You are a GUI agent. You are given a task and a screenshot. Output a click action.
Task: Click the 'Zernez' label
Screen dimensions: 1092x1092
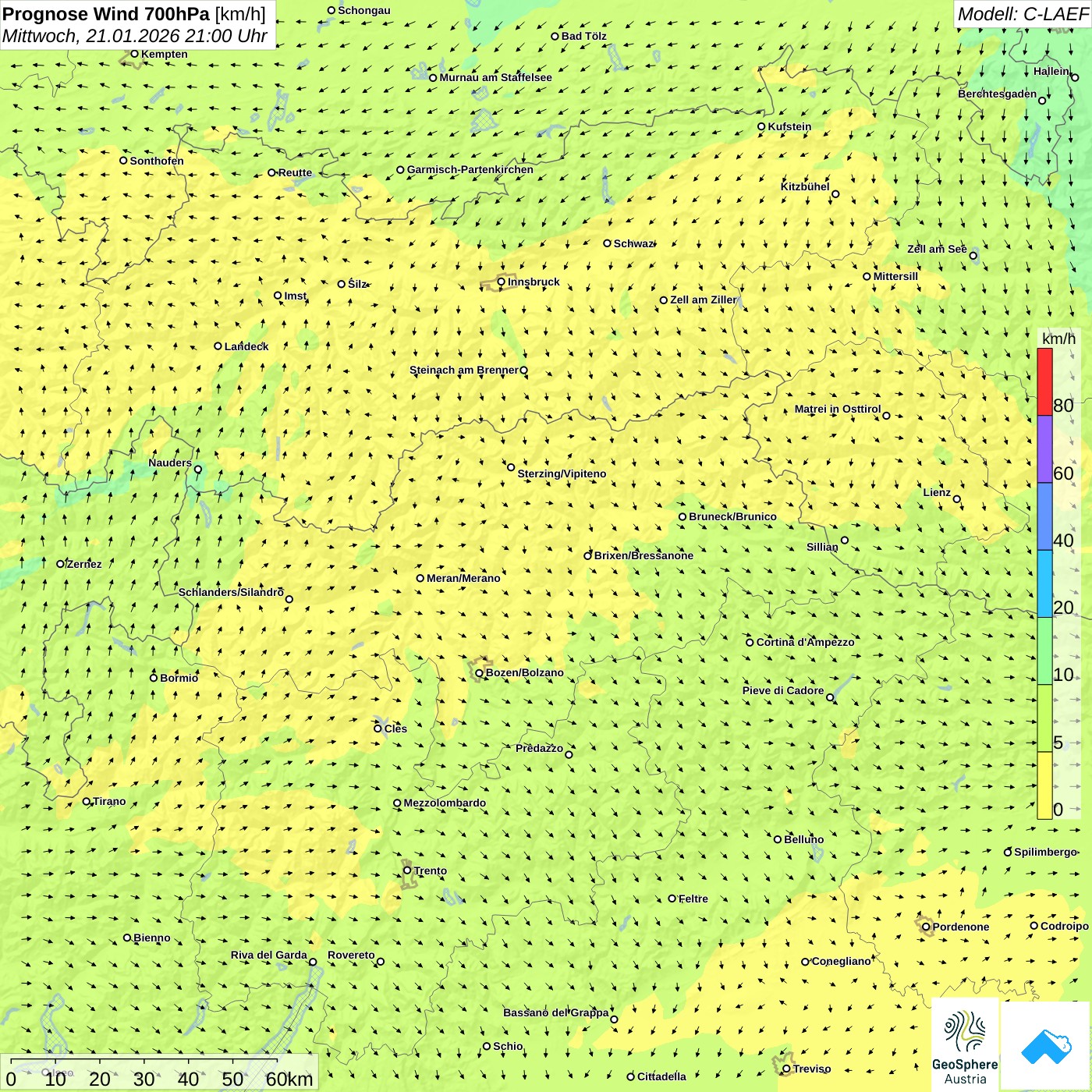click(x=84, y=564)
